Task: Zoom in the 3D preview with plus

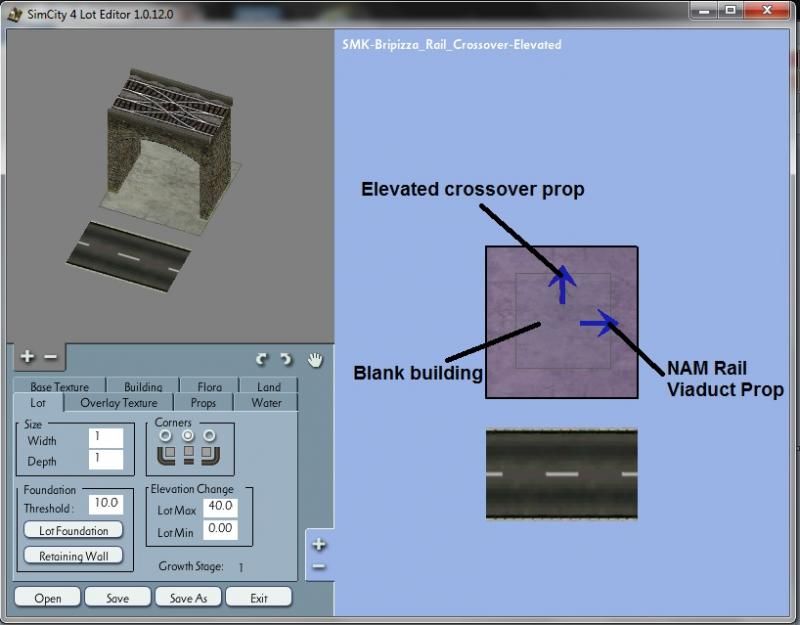Action: coord(27,356)
